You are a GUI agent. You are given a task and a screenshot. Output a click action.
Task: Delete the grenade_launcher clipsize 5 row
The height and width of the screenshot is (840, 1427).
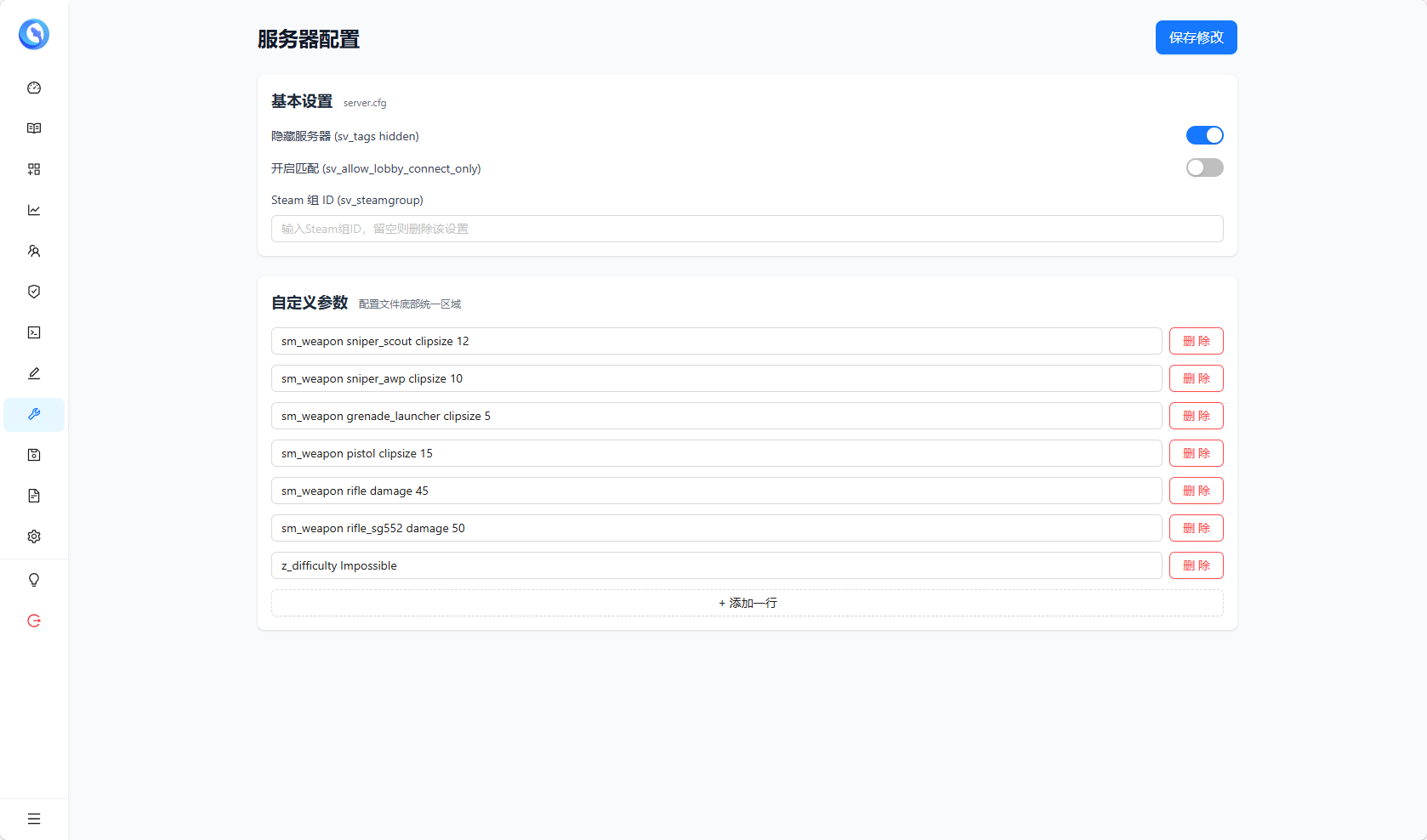[1196, 416]
